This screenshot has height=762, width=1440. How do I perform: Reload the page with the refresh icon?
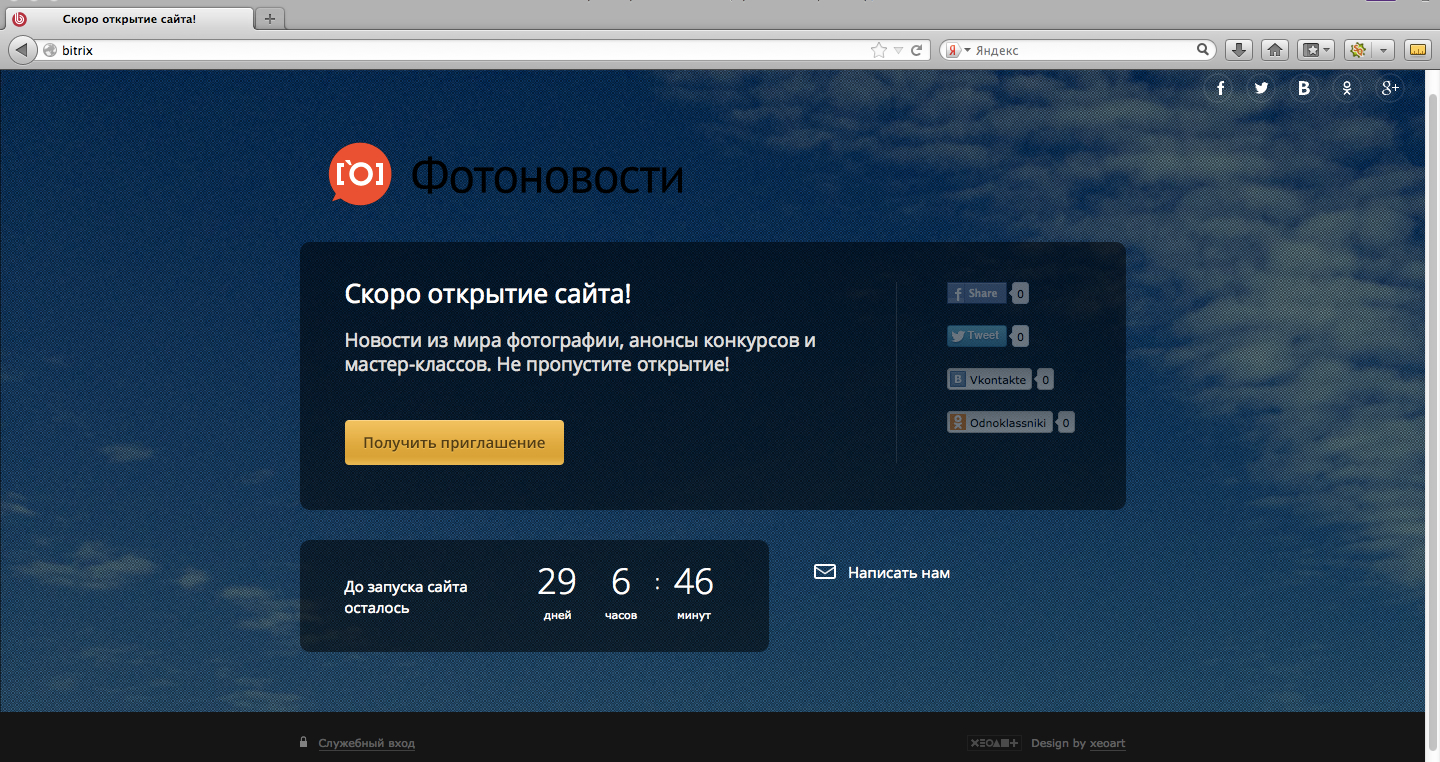click(x=916, y=50)
